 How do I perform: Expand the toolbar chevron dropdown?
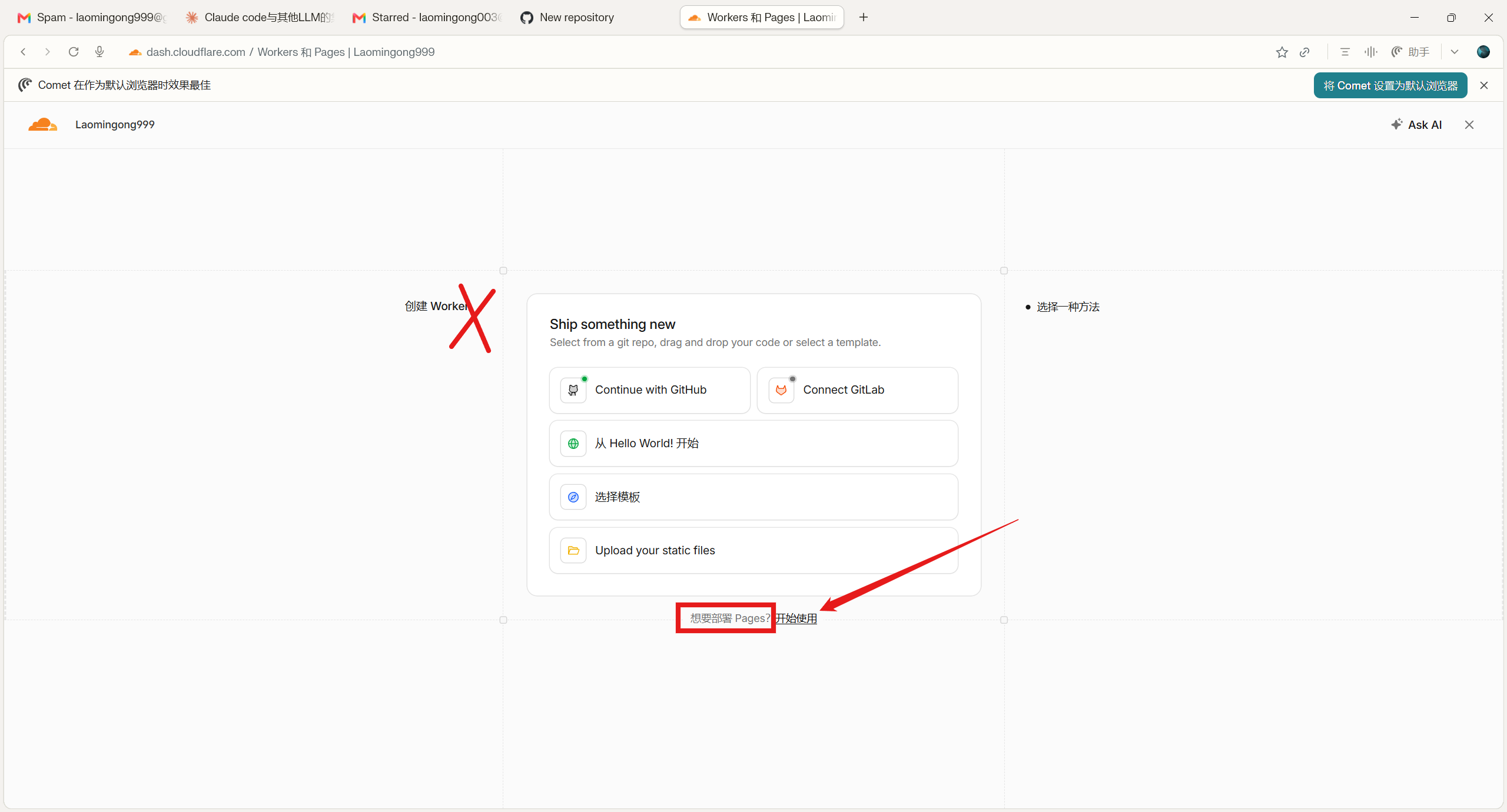click(1455, 52)
